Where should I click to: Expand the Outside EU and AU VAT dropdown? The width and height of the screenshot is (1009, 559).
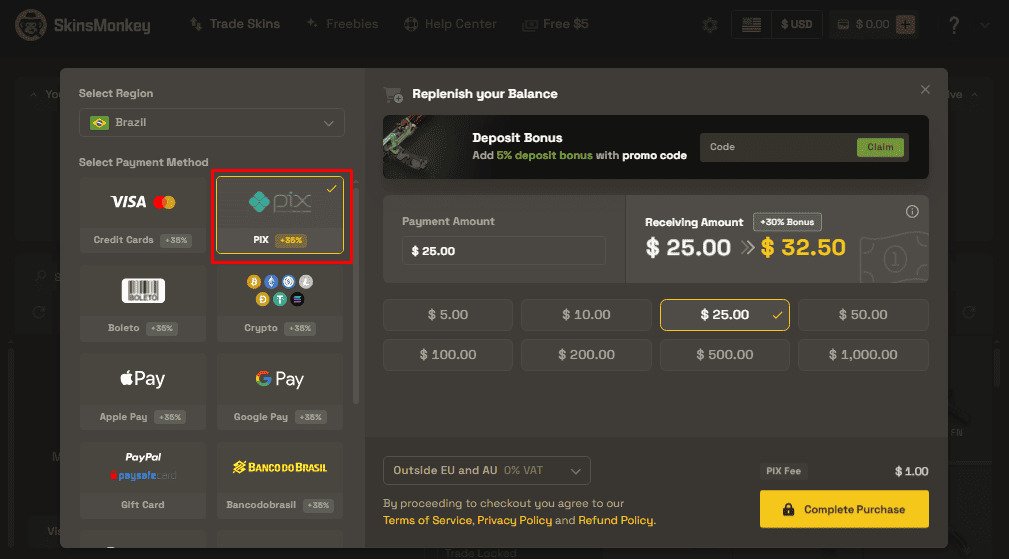point(486,470)
